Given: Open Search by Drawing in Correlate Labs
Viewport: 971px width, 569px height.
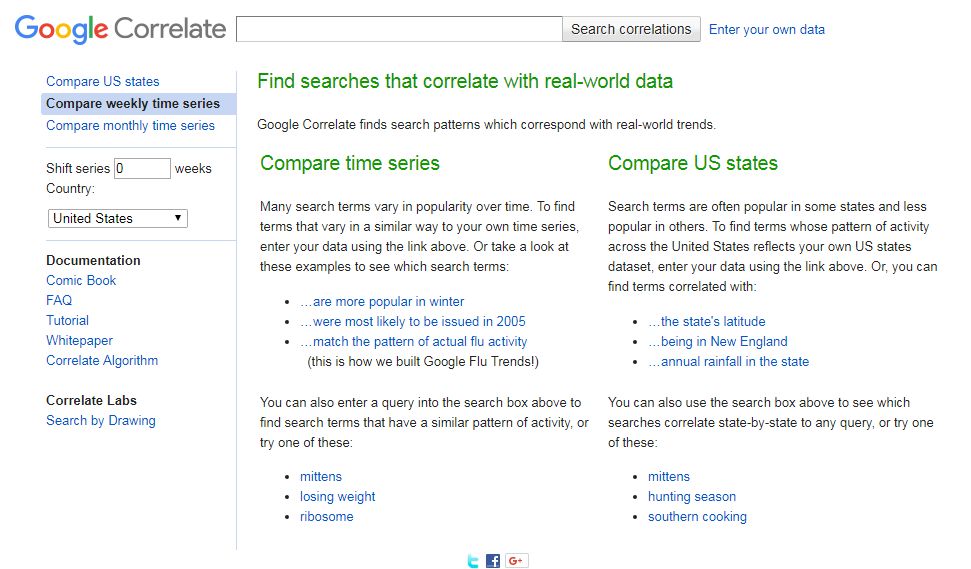Looking at the screenshot, I should coord(101,420).
